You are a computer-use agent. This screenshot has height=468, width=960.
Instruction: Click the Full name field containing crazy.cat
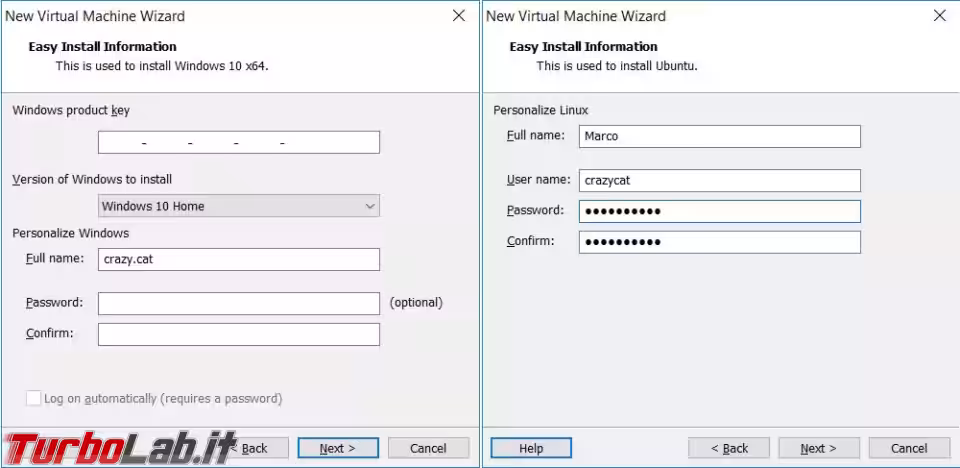tap(239, 259)
